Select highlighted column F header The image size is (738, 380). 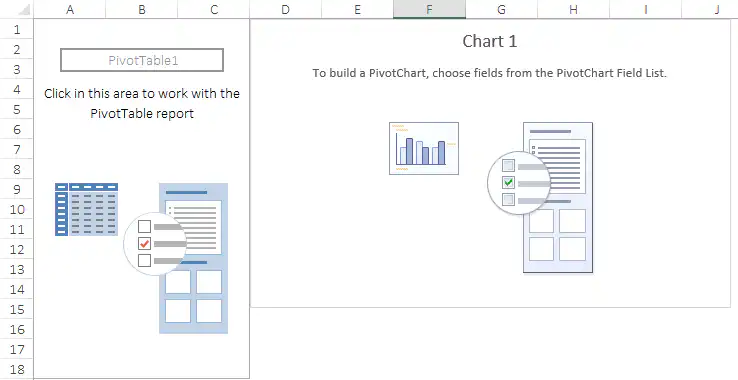[x=430, y=9]
